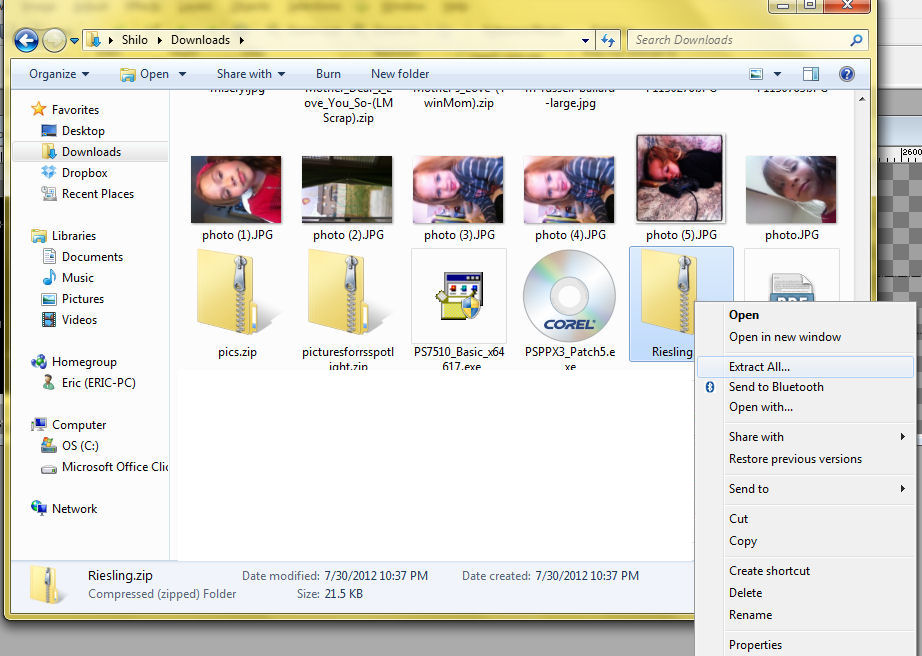Viewport: 922px width, 656px height.
Task: Click the Open toolbar button
Action: click(145, 74)
